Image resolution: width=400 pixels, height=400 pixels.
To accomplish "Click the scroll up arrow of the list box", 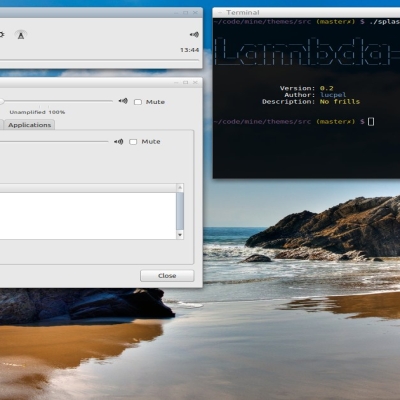I will click(180, 188).
